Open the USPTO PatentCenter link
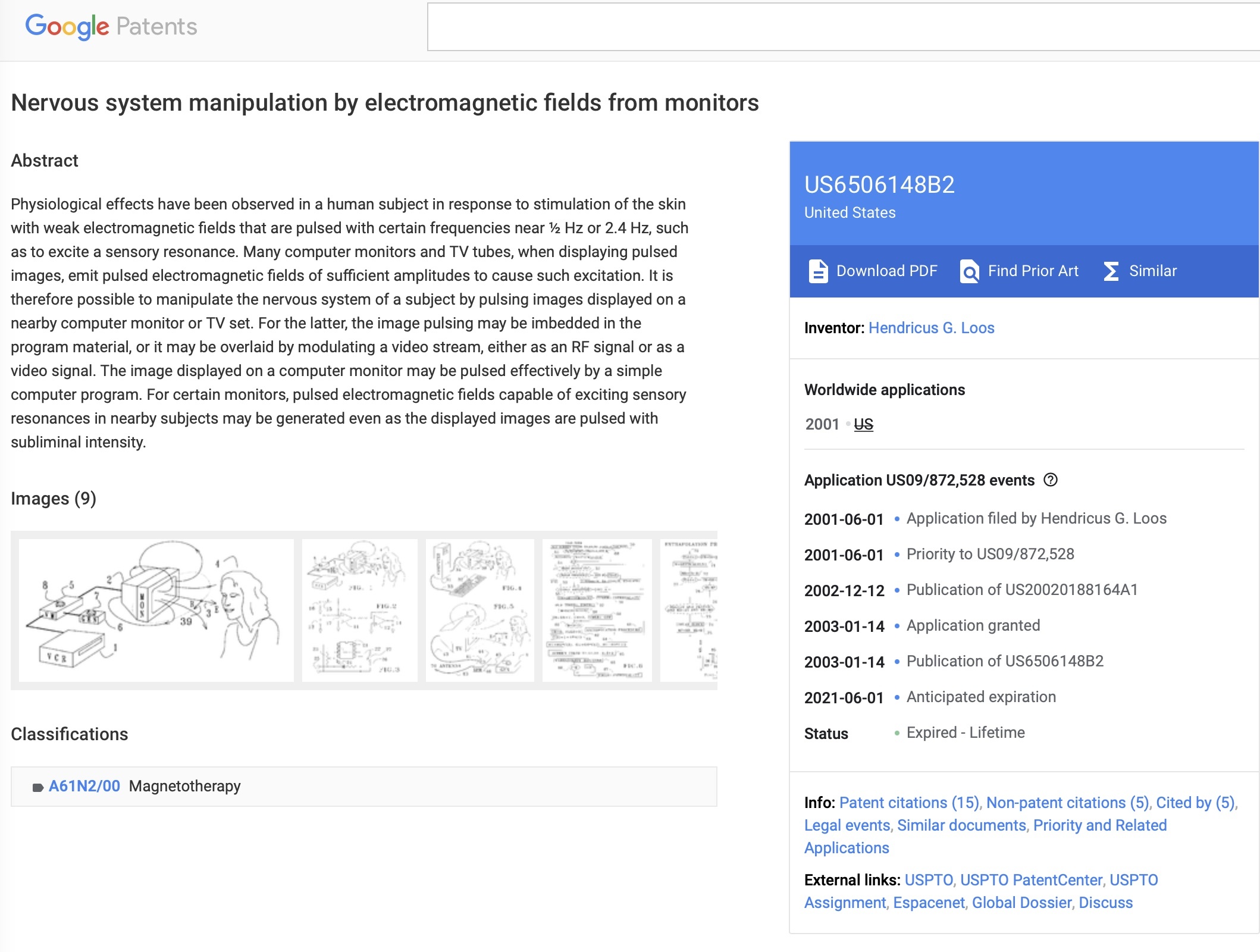The height and width of the screenshot is (952, 1260). 1031,880
